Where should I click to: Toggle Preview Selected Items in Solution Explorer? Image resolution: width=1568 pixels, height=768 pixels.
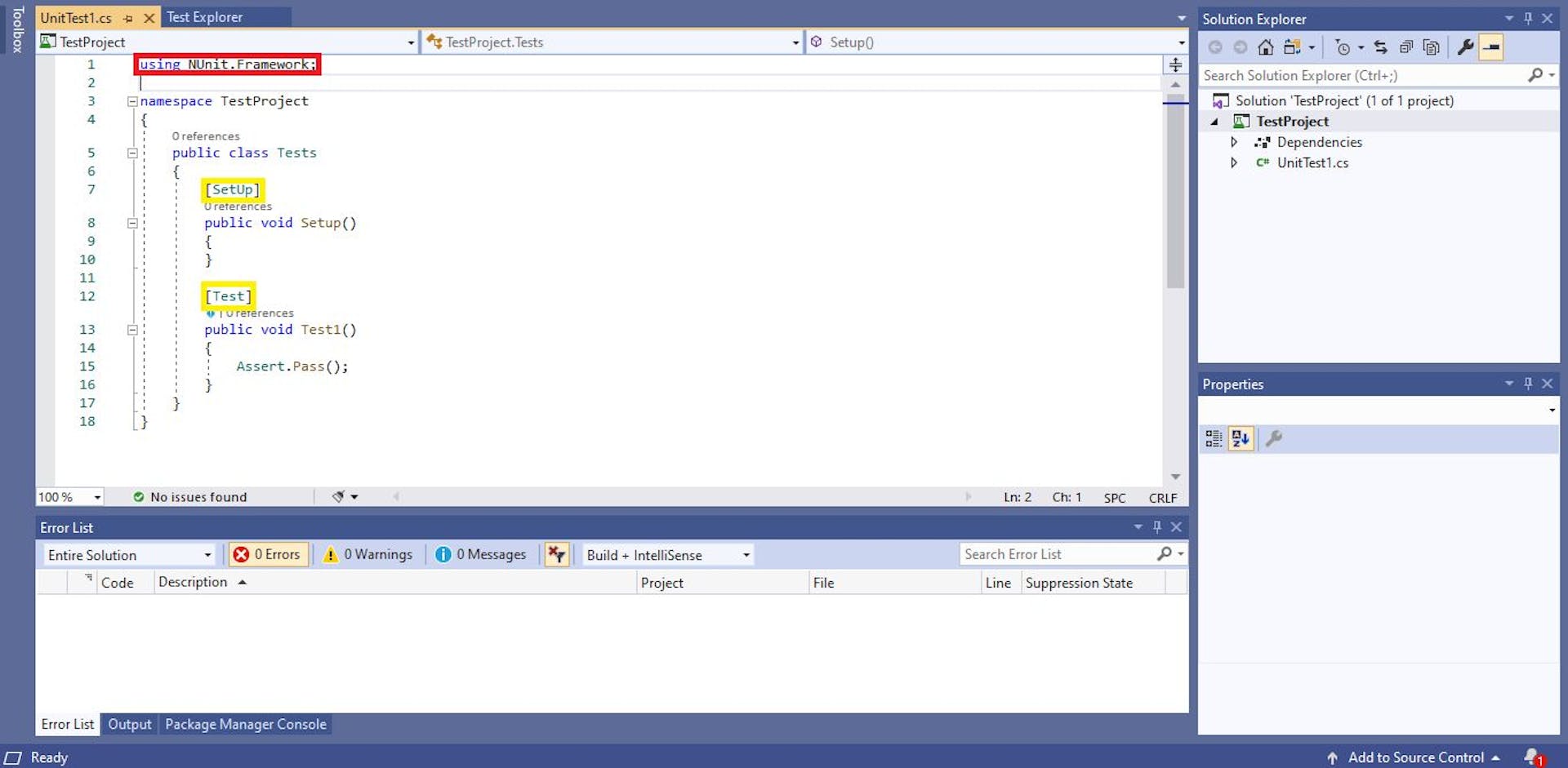(x=1431, y=47)
